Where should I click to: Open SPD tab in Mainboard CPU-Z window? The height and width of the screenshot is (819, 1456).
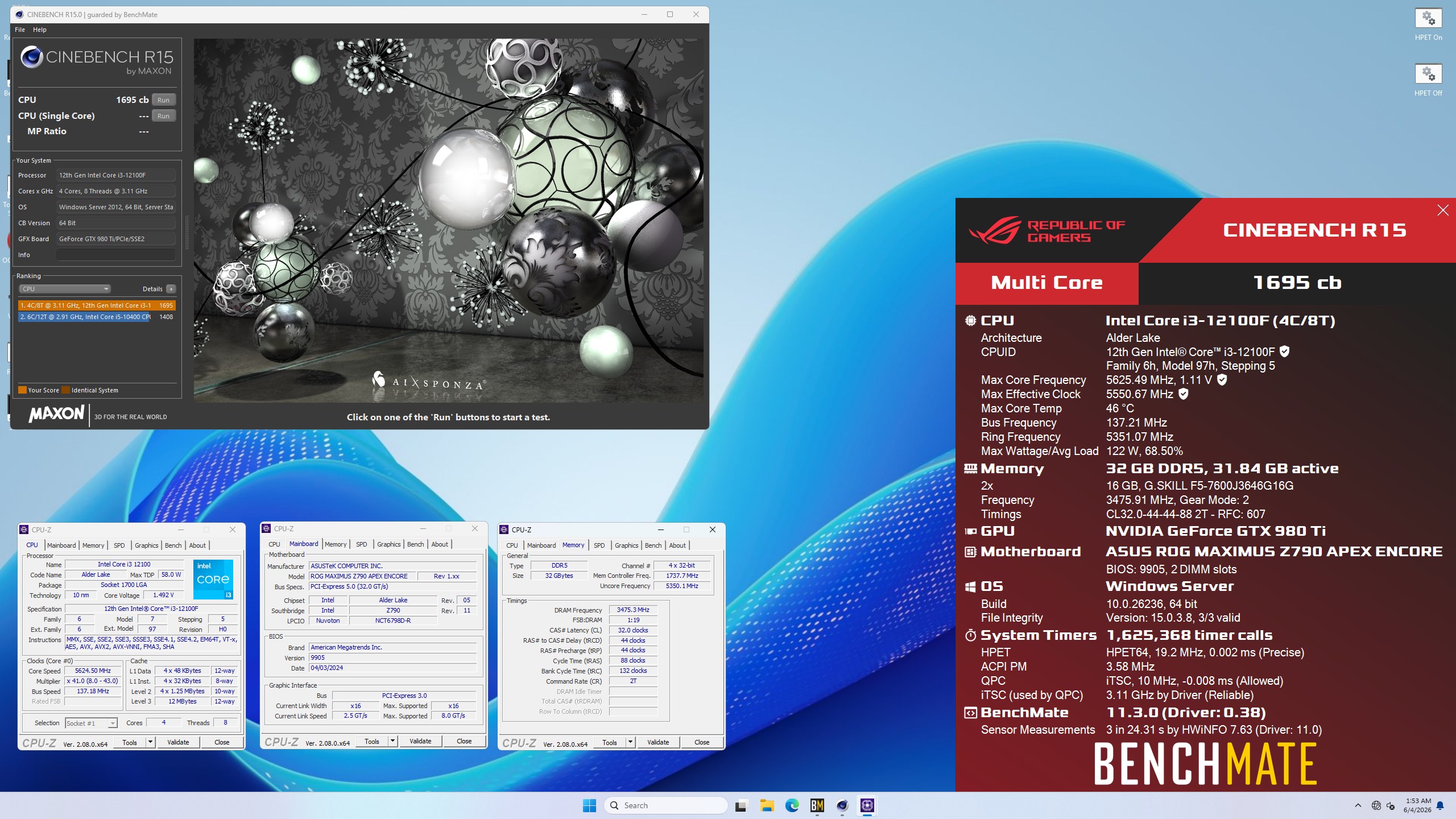click(x=362, y=544)
